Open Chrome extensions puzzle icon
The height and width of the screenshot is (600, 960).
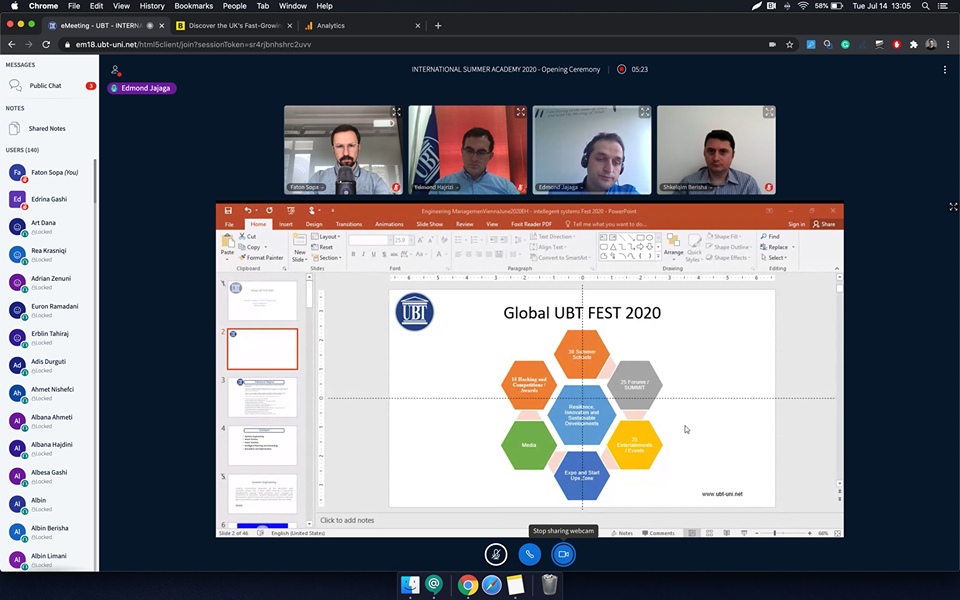pyautogui.click(x=914, y=45)
